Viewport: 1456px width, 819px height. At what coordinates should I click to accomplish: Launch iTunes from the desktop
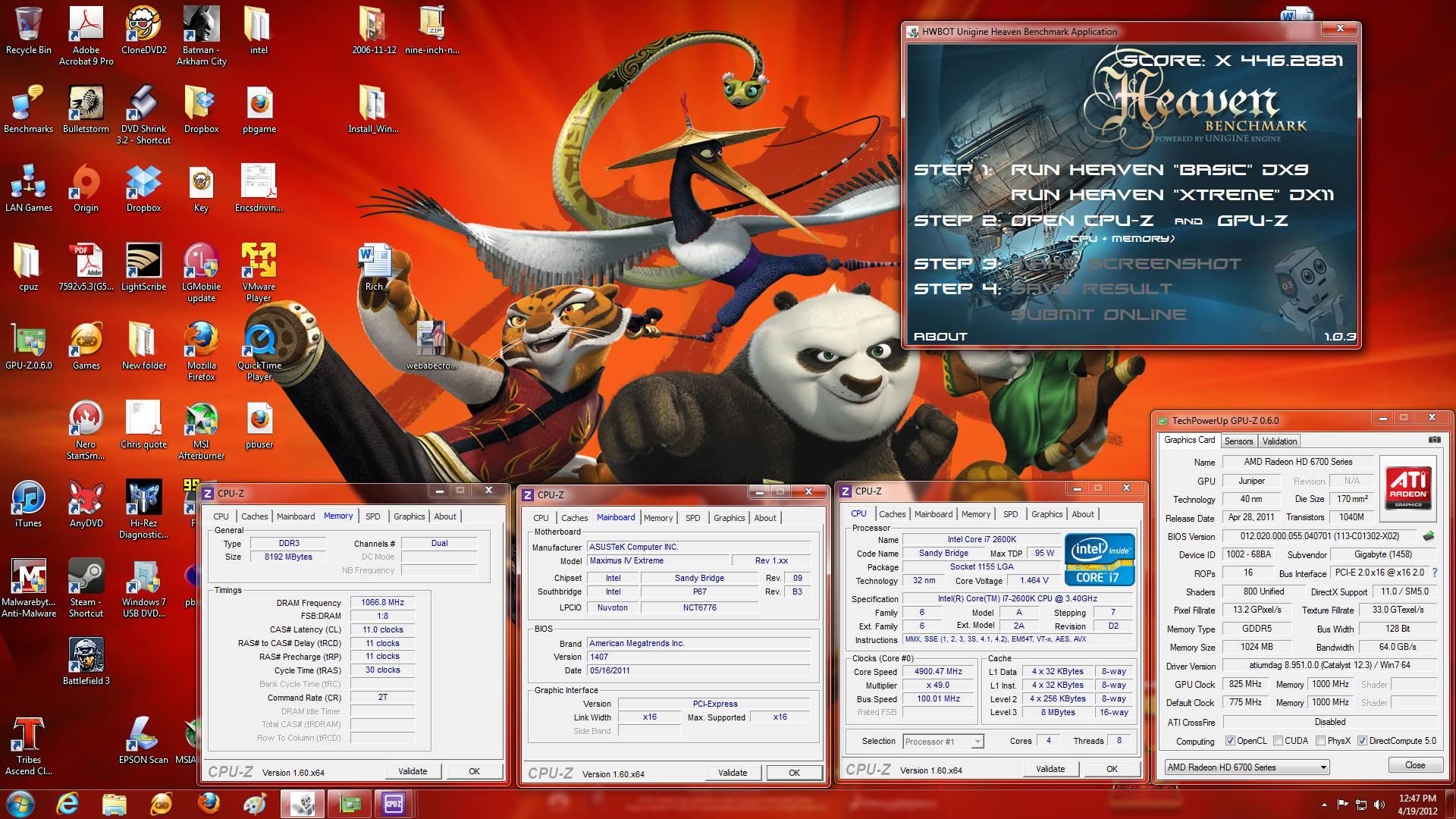click(29, 504)
